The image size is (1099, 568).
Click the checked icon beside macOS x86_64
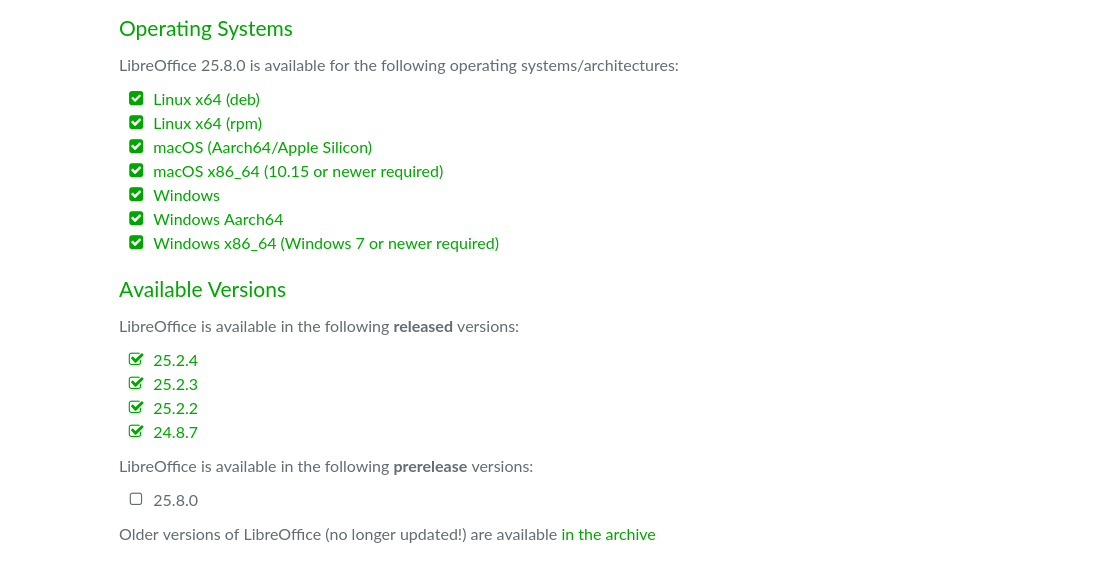click(136, 171)
